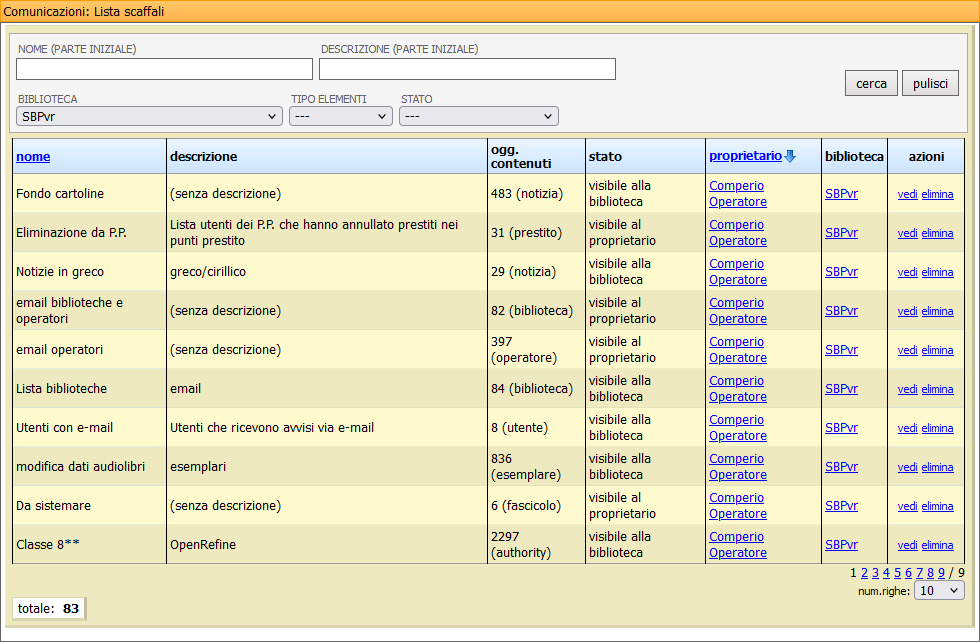Open the Biblioteca dropdown showing SBPvr
This screenshot has height=642, width=980.
tap(149, 116)
